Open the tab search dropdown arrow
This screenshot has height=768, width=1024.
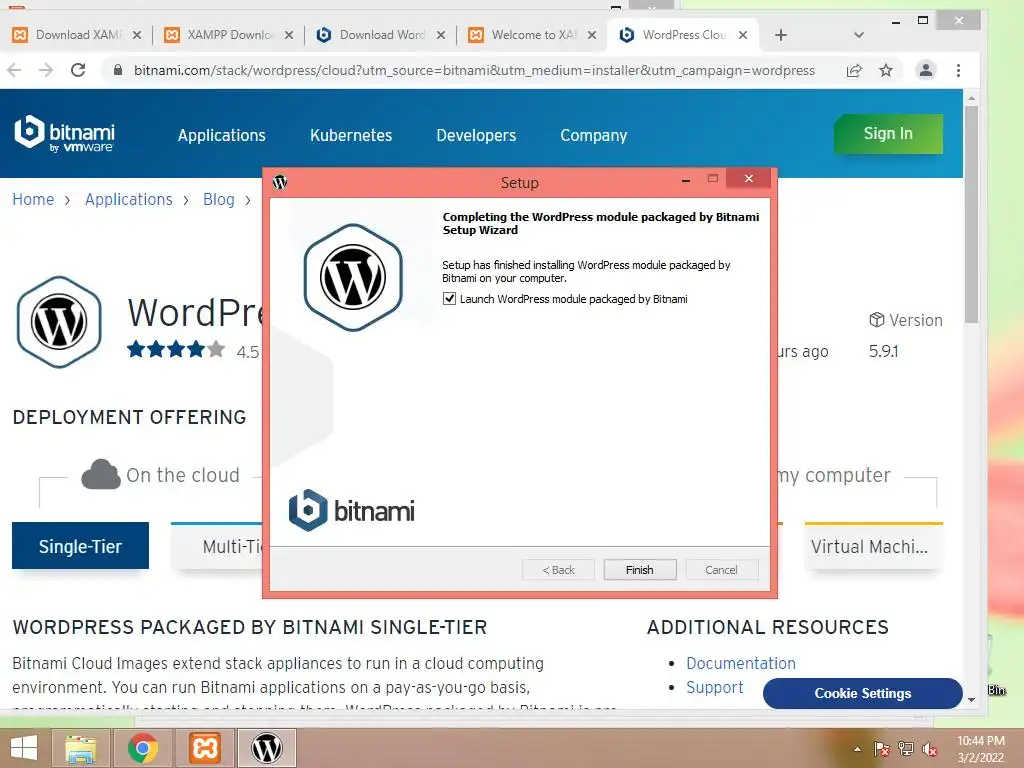(859, 35)
